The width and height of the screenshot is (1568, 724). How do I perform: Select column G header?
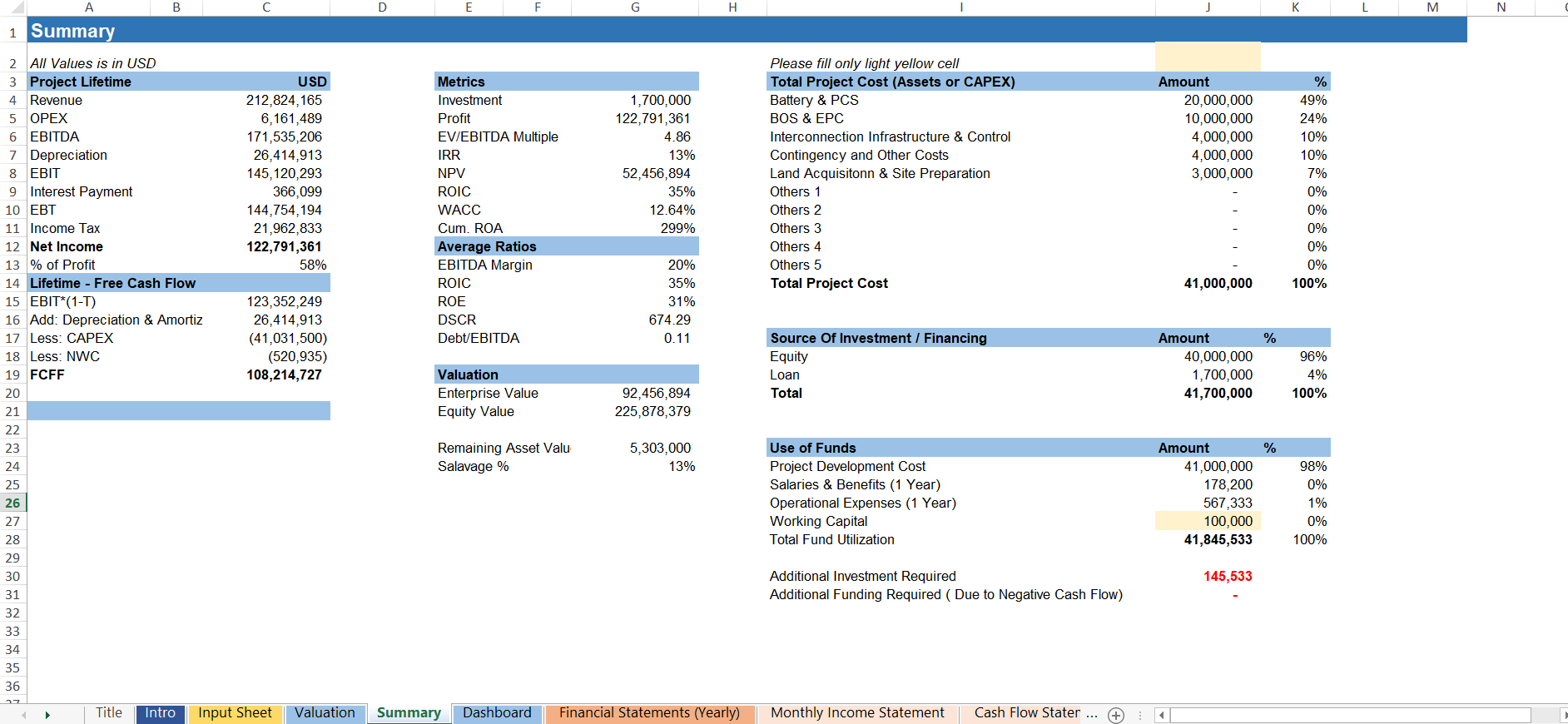click(635, 7)
